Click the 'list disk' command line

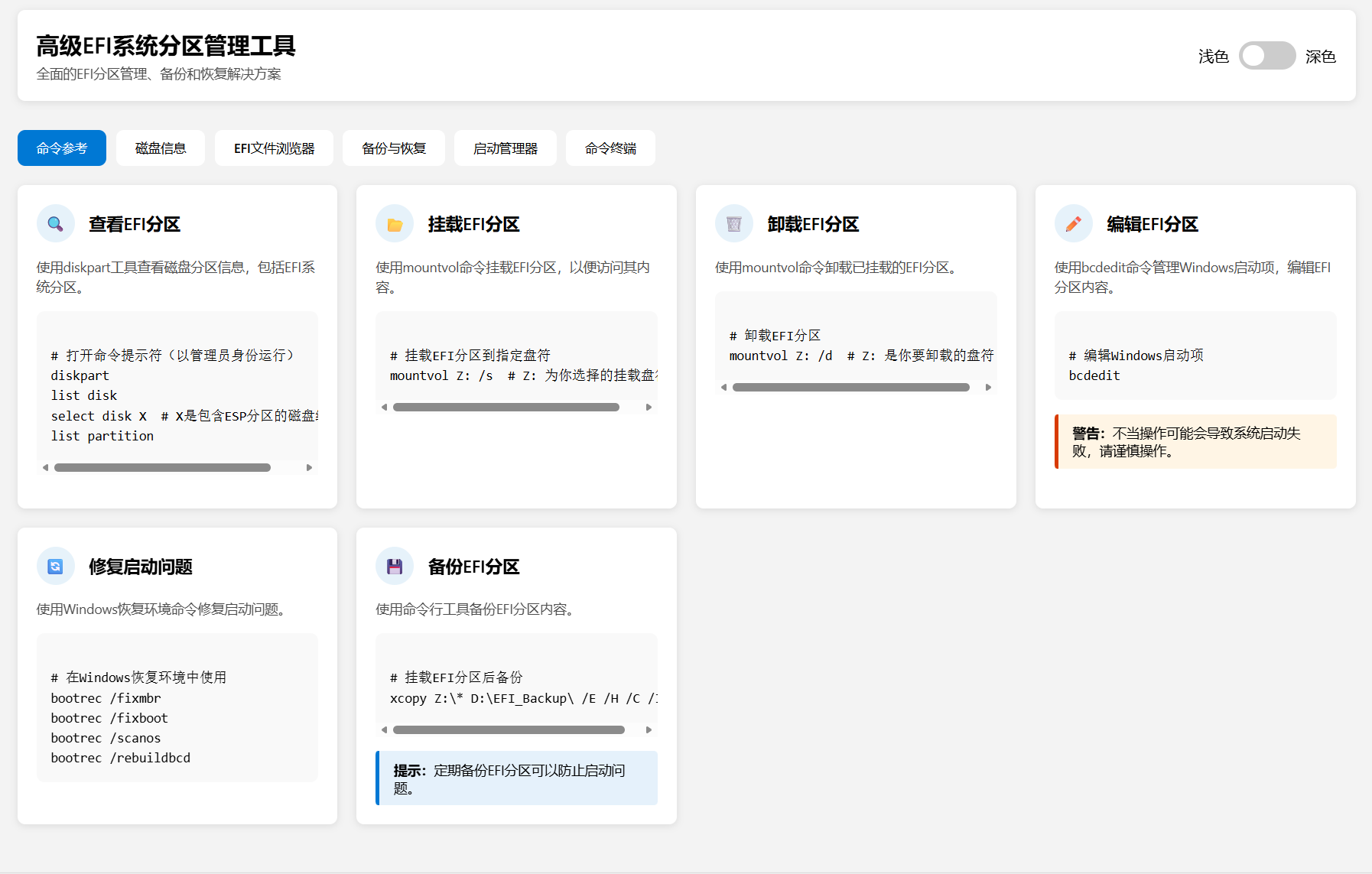[x=84, y=395]
